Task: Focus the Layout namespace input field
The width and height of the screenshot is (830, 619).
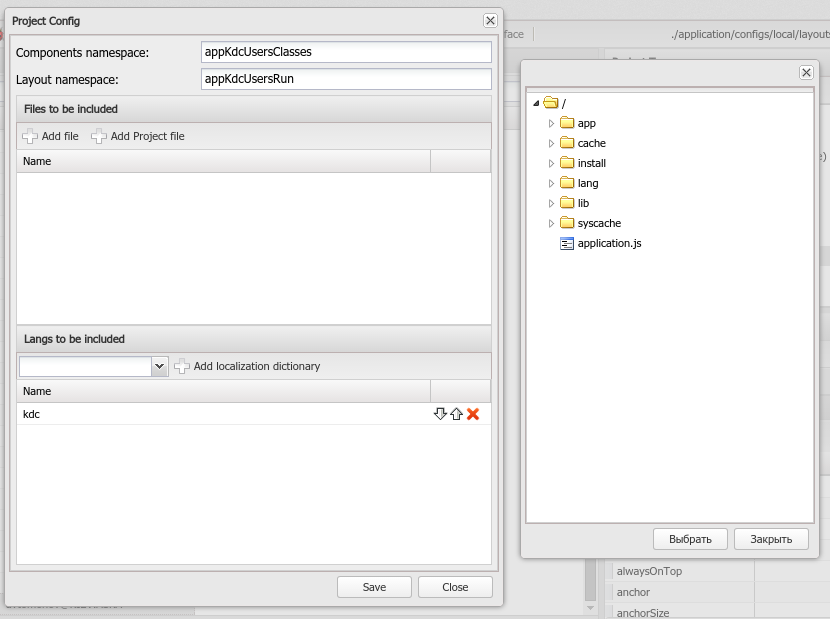Action: click(x=346, y=79)
